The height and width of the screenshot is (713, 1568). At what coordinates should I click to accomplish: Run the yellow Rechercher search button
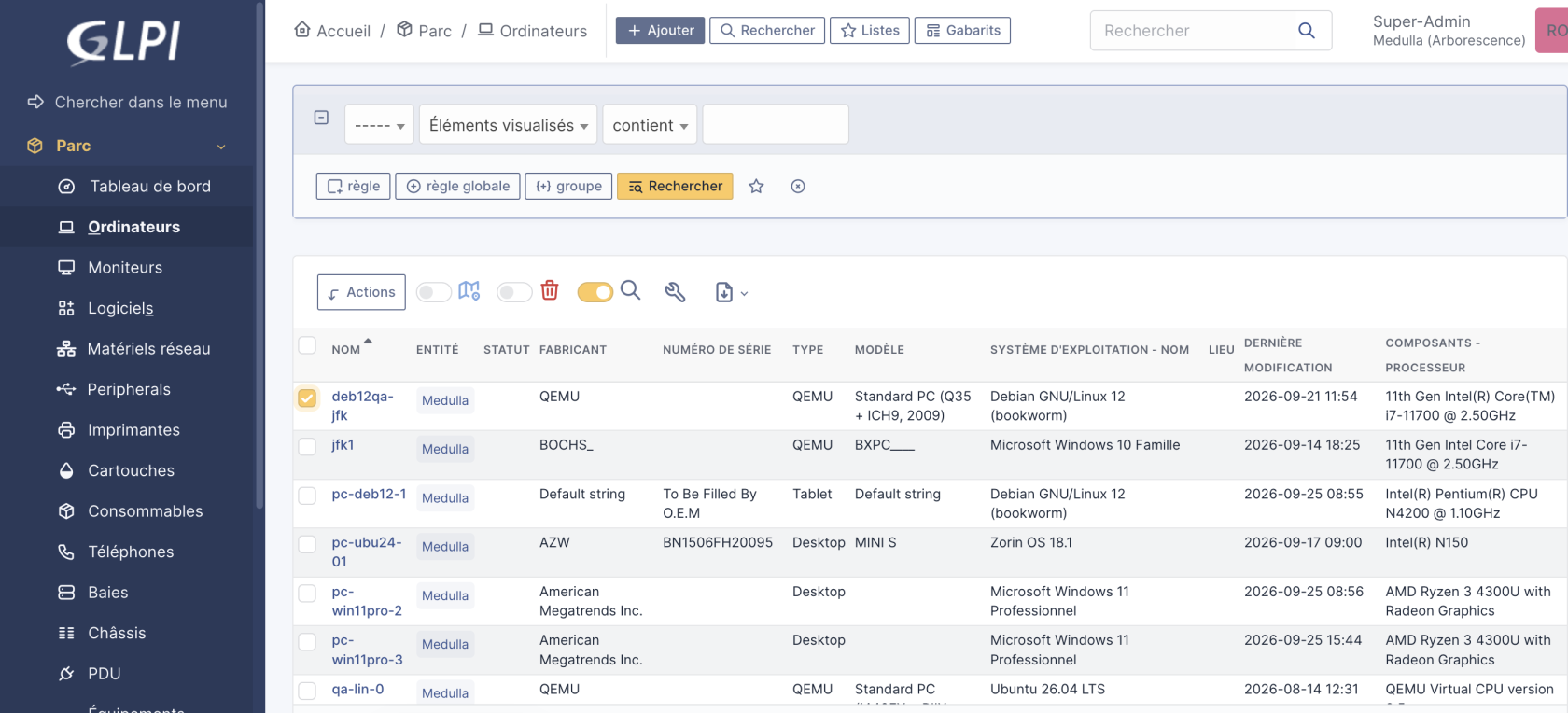pyautogui.click(x=675, y=187)
